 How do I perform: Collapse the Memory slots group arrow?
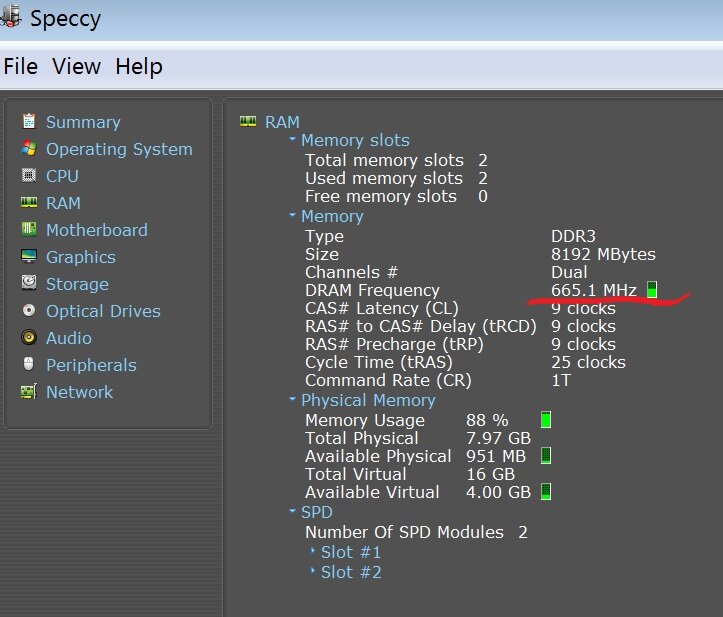292,138
